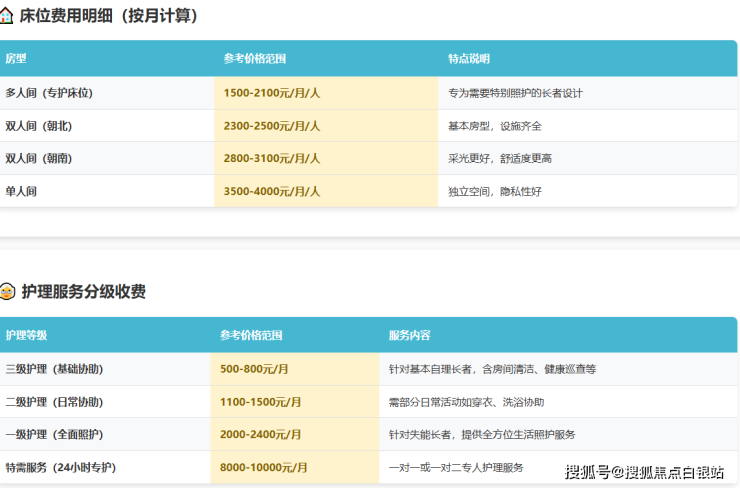Select the 三级护理（基础协助）row label
The width and height of the screenshot is (740, 488).
click(x=54, y=369)
